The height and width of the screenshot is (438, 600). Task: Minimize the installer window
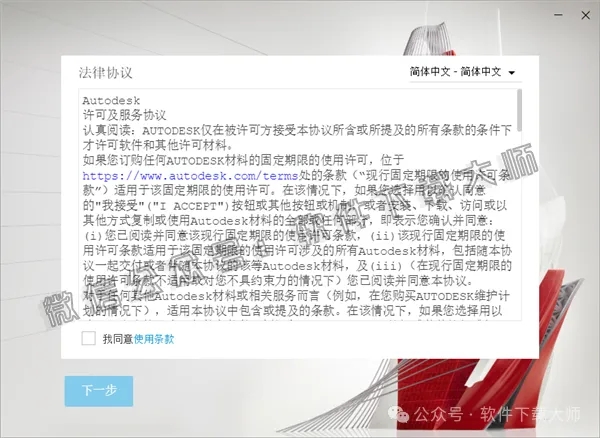pos(558,15)
